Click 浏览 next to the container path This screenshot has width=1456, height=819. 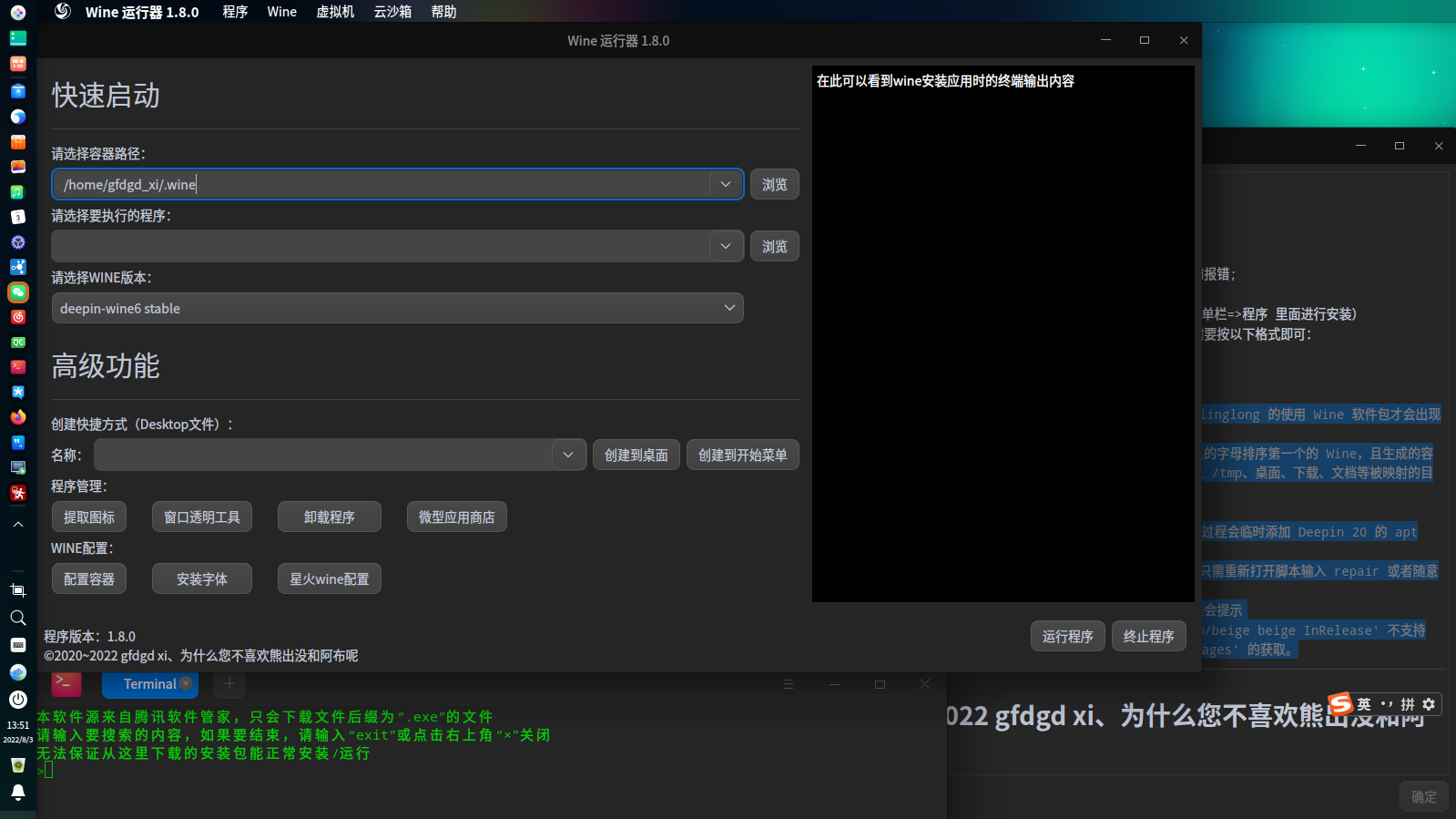pyautogui.click(x=775, y=184)
